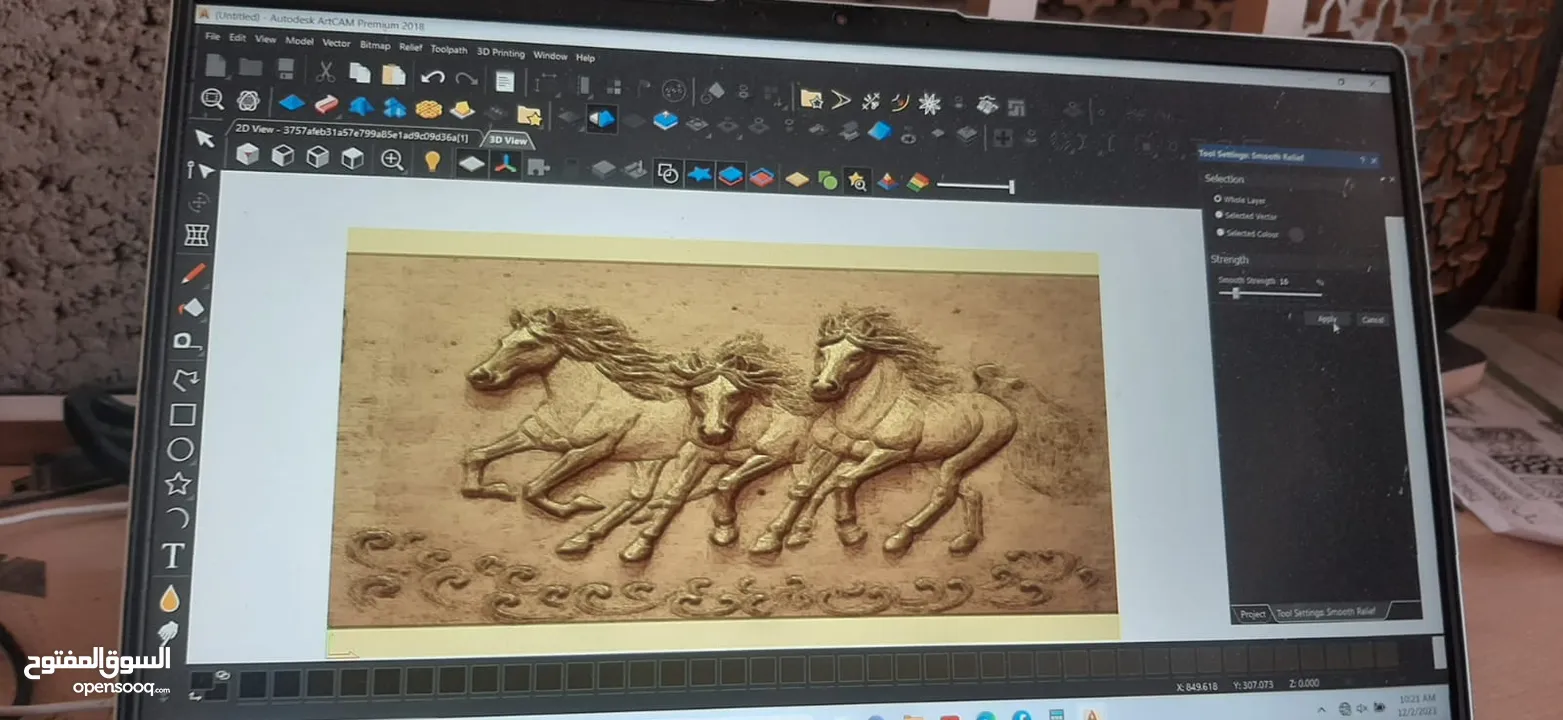Open the Transform grid envelope tool
1563x720 pixels.
[x=197, y=235]
